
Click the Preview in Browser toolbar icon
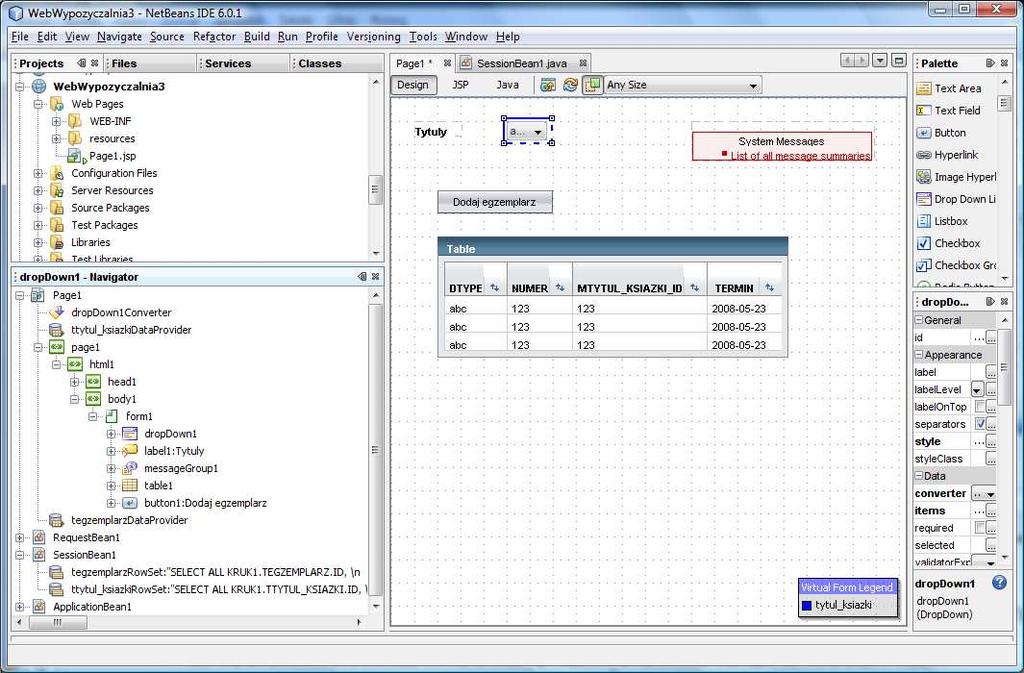coord(548,85)
